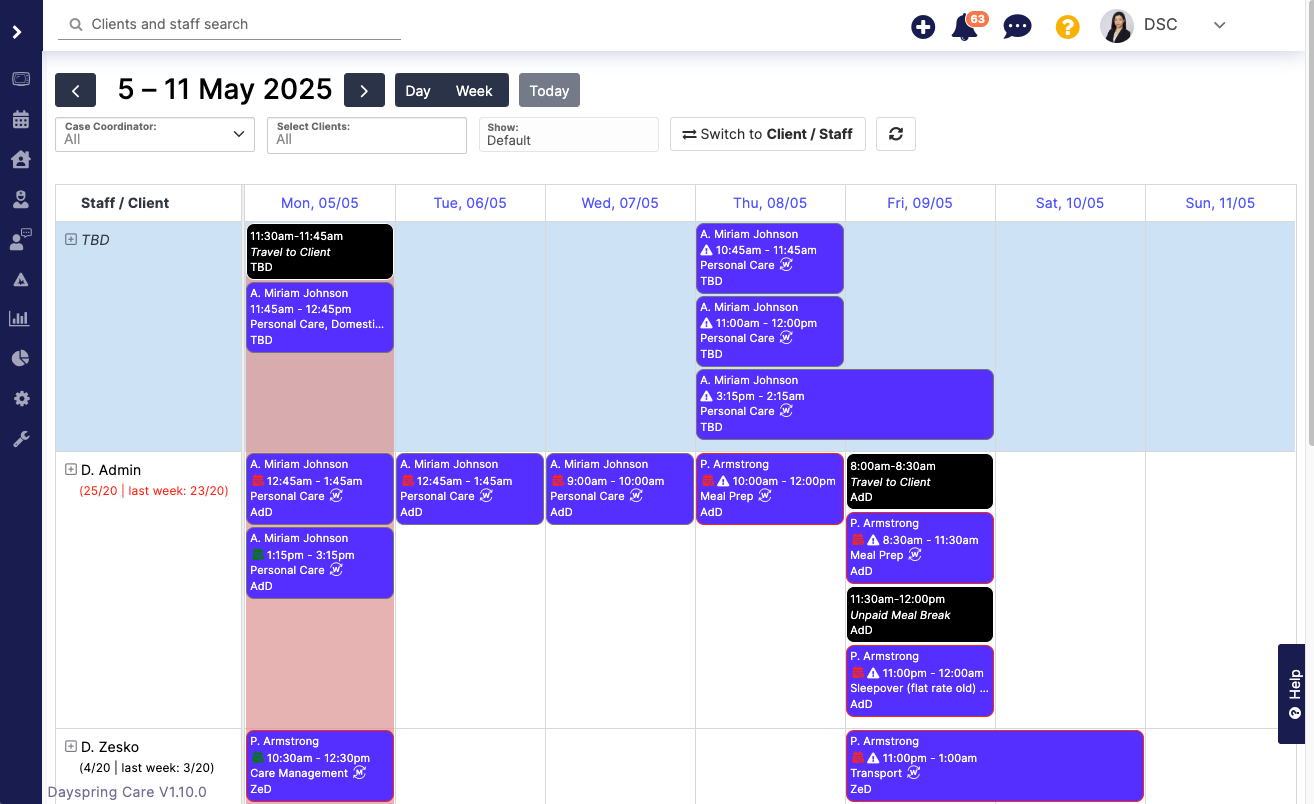Click Tue, 06/05 column header
The image size is (1314, 804).
point(470,203)
